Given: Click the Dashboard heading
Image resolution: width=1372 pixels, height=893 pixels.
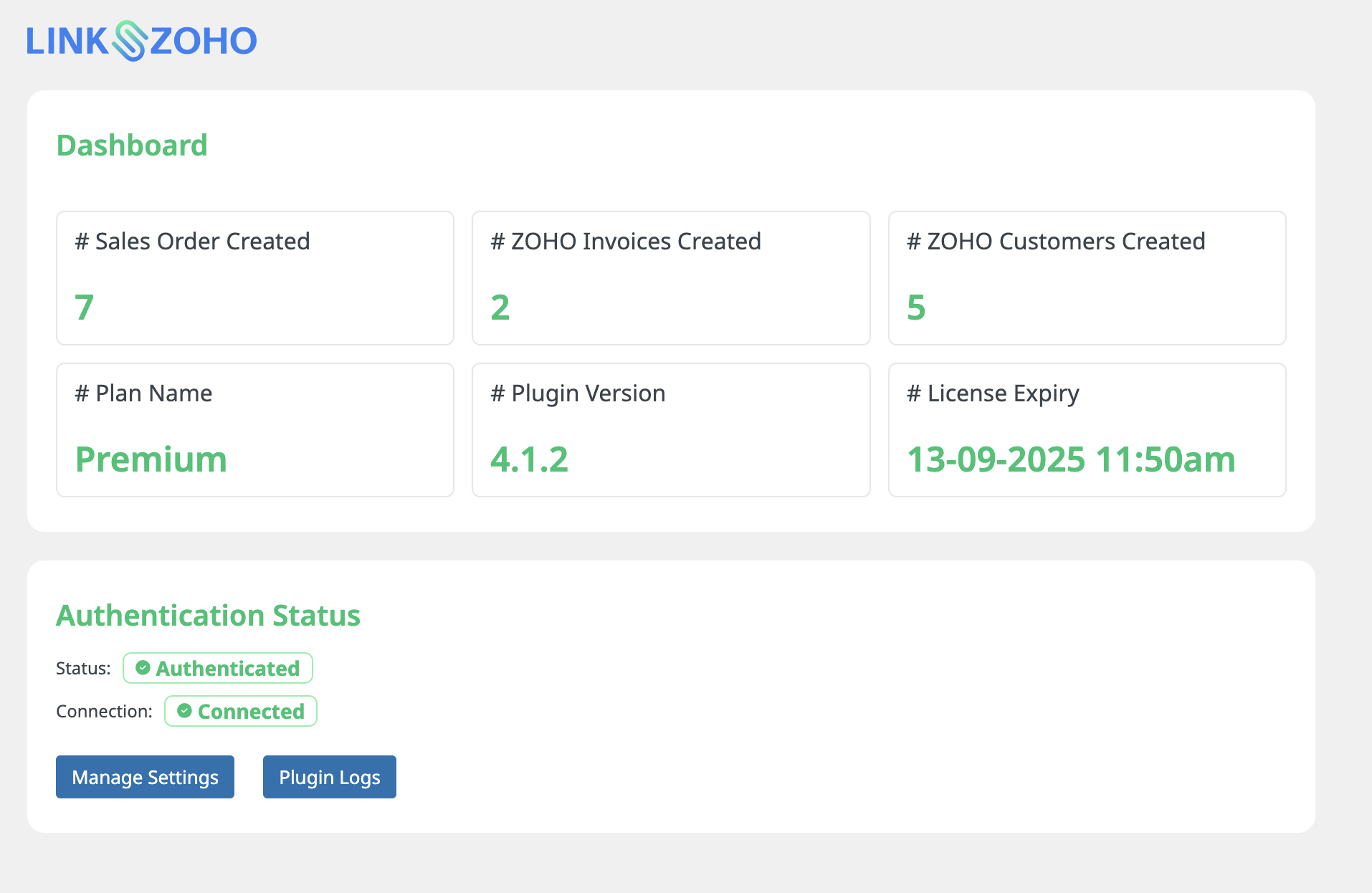Looking at the screenshot, I should tap(132, 145).
